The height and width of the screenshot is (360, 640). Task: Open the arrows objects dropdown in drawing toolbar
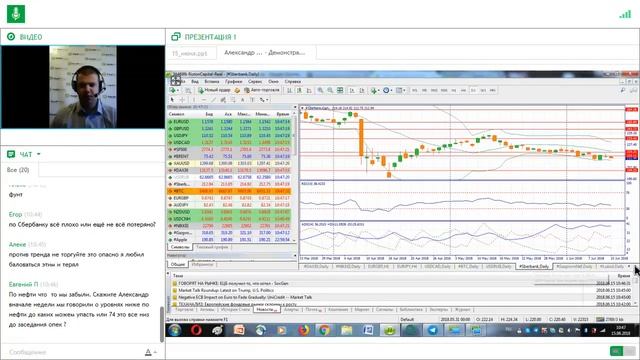point(264,100)
